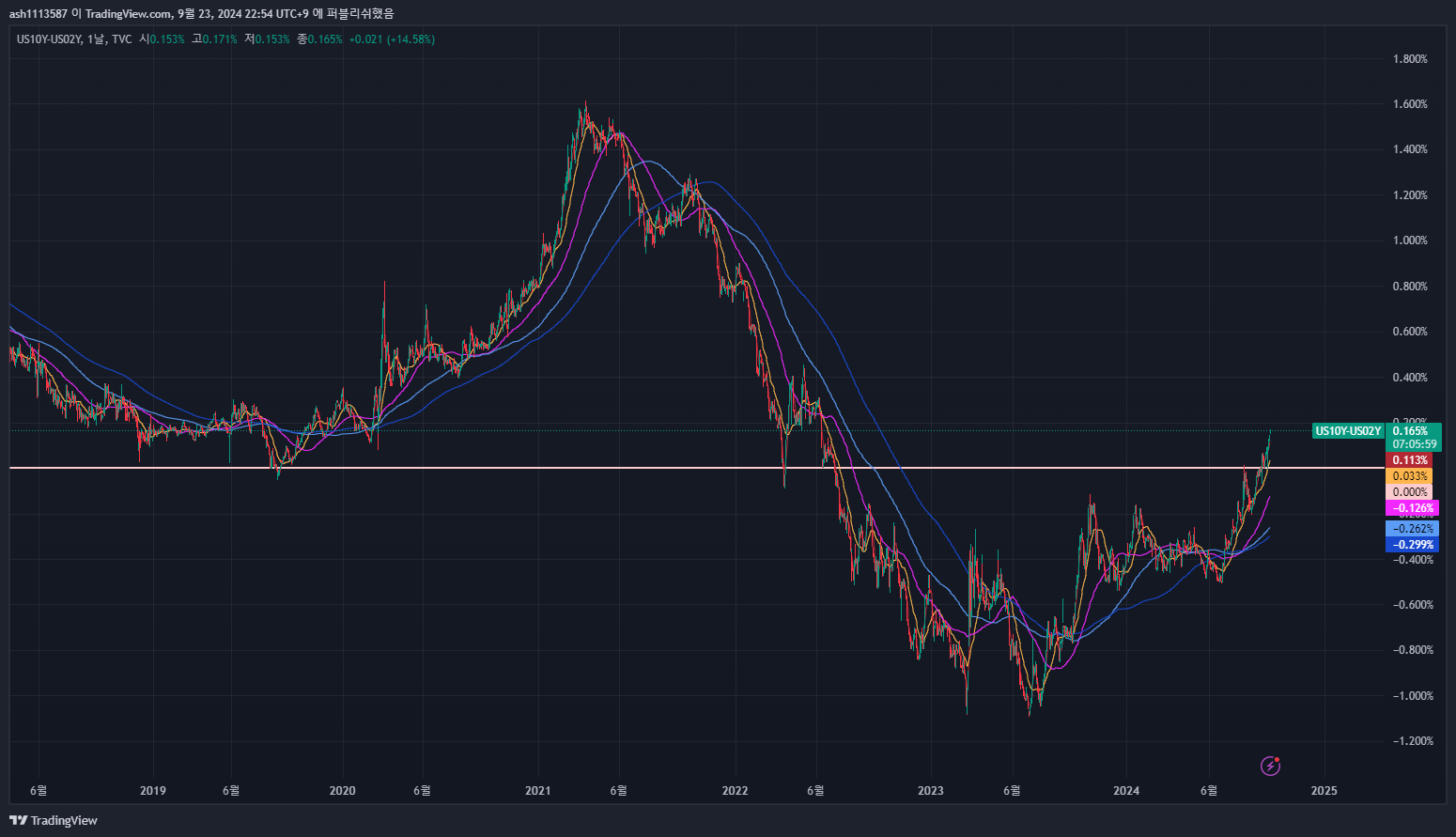Image resolution: width=1456 pixels, height=837 pixels.
Task: Click the TradingView.com publisher text at top
Action: point(128,13)
